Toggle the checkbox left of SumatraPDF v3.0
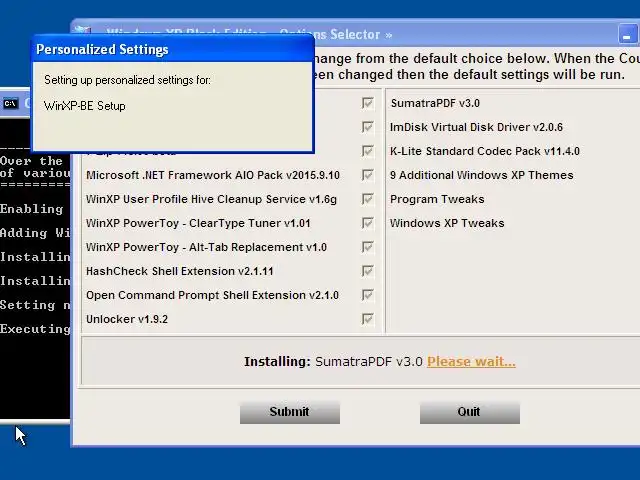This screenshot has width=640, height=480. click(x=367, y=103)
